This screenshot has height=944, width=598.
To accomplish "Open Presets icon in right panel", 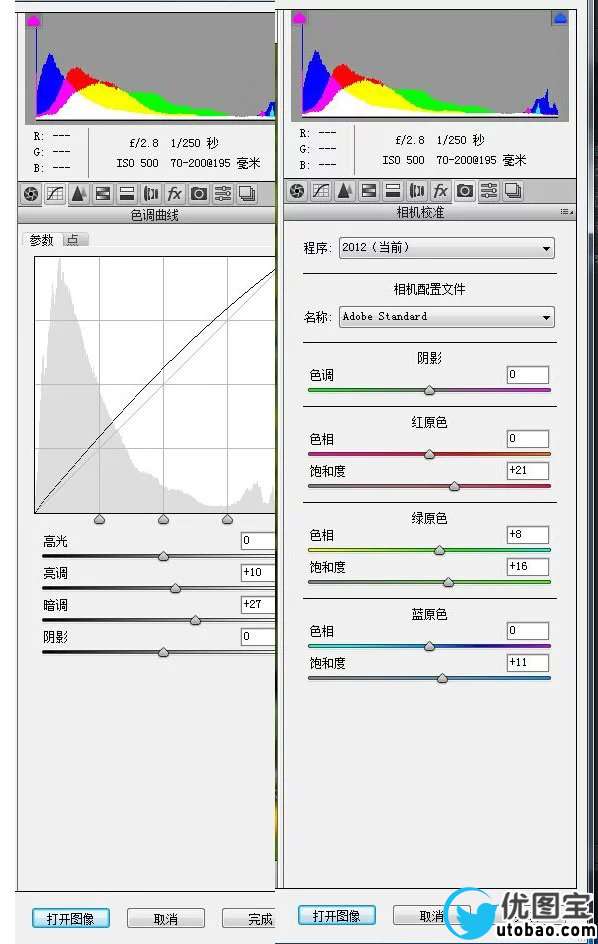I will 488,191.
